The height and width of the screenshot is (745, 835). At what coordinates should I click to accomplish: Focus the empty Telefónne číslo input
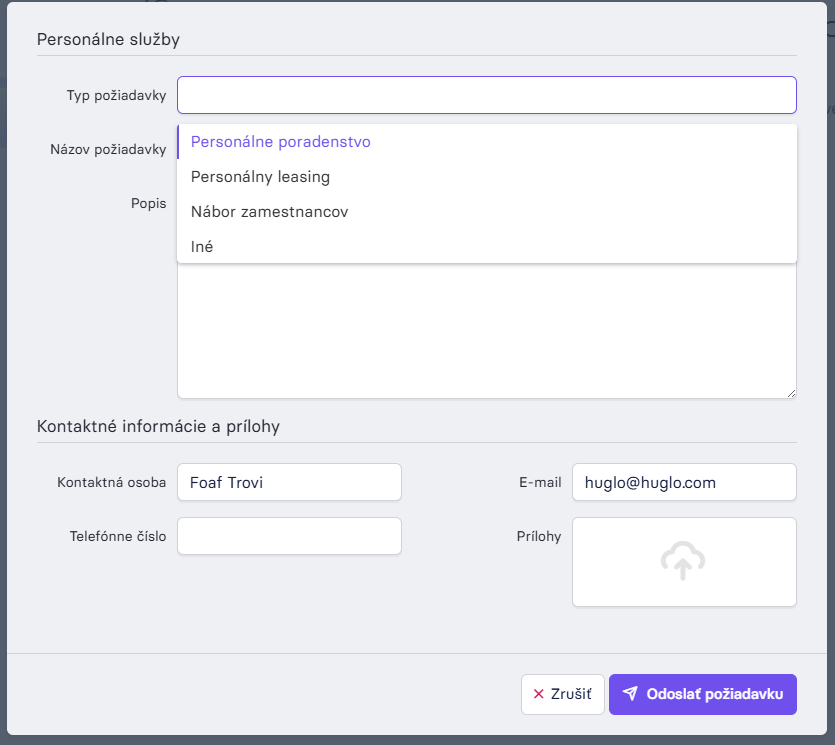tap(289, 536)
